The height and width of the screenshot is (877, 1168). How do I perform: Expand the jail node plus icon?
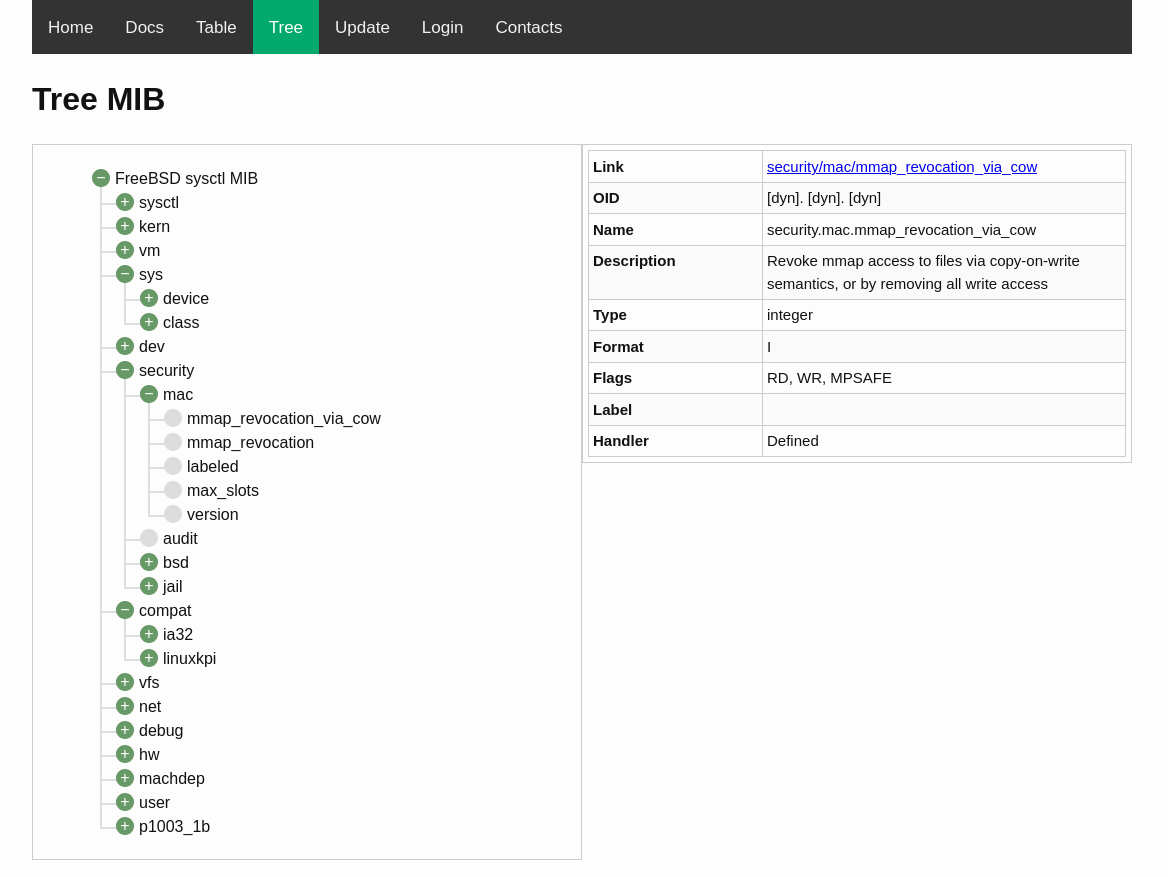tap(149, 586)
